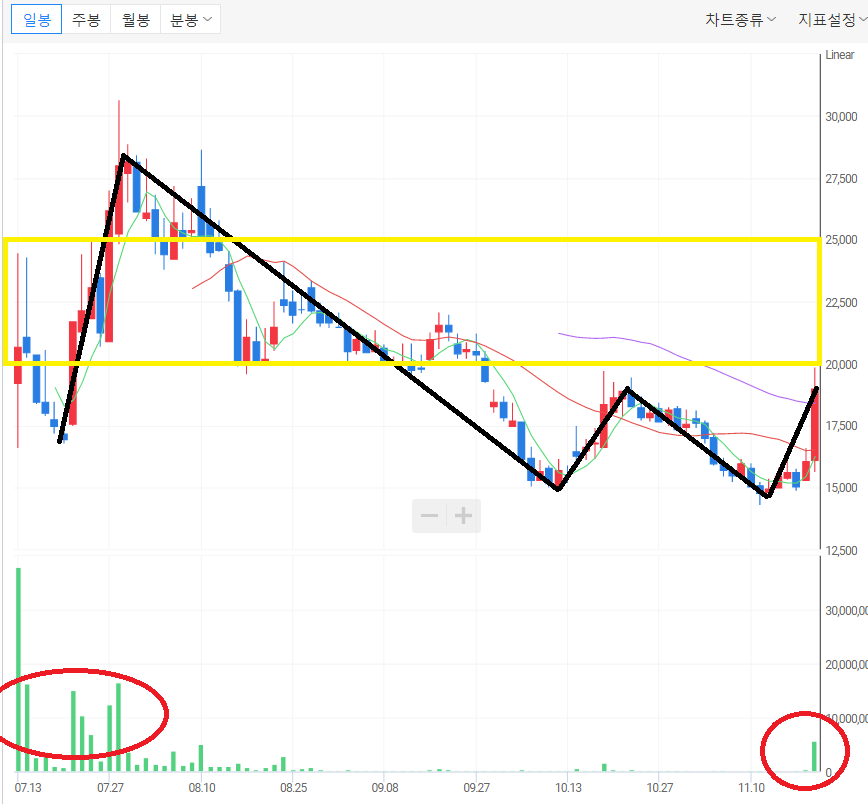Click the 07.13 date axis label
Screen dimensions: 868x804
[28, 787]
